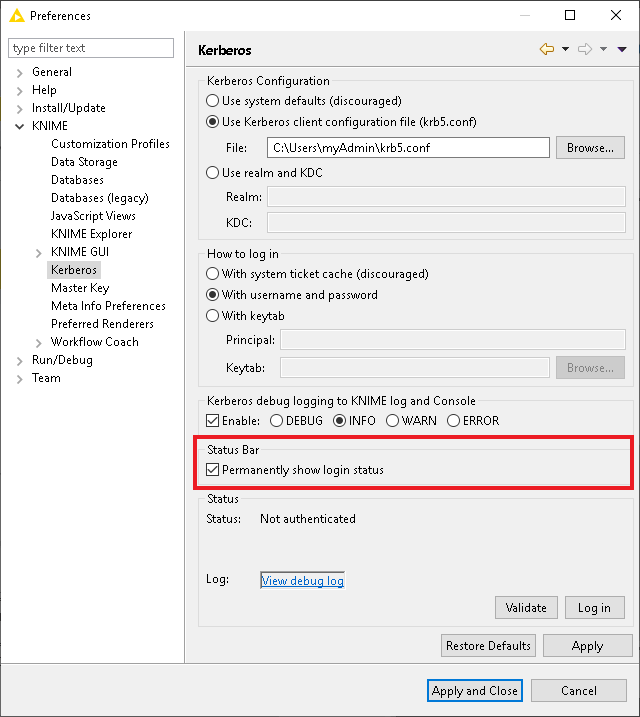Screen dimensions: 640x717
Task: Toggle Permanently show login status checkbox
Action: (213, 470)
